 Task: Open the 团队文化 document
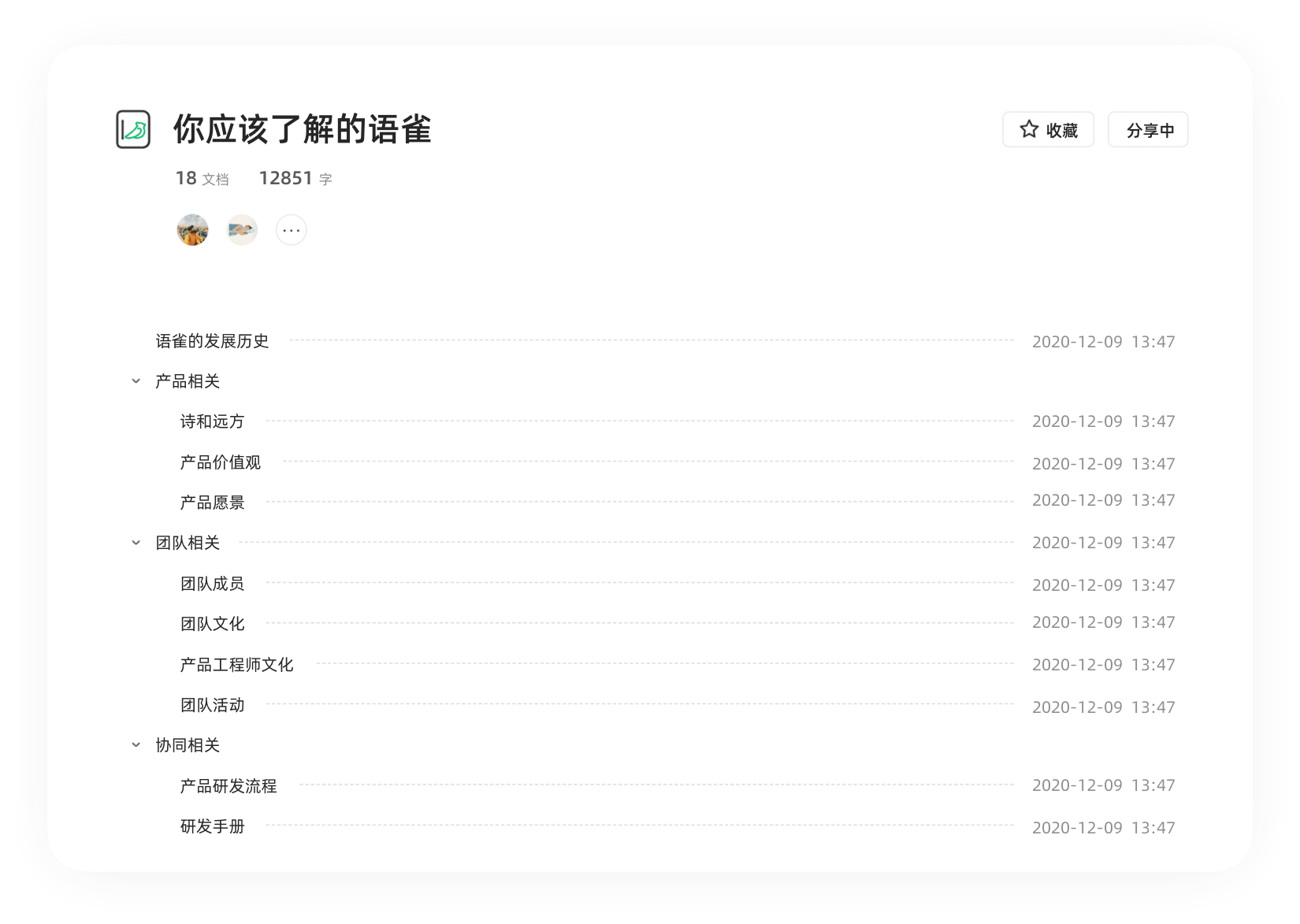(212, 624)
